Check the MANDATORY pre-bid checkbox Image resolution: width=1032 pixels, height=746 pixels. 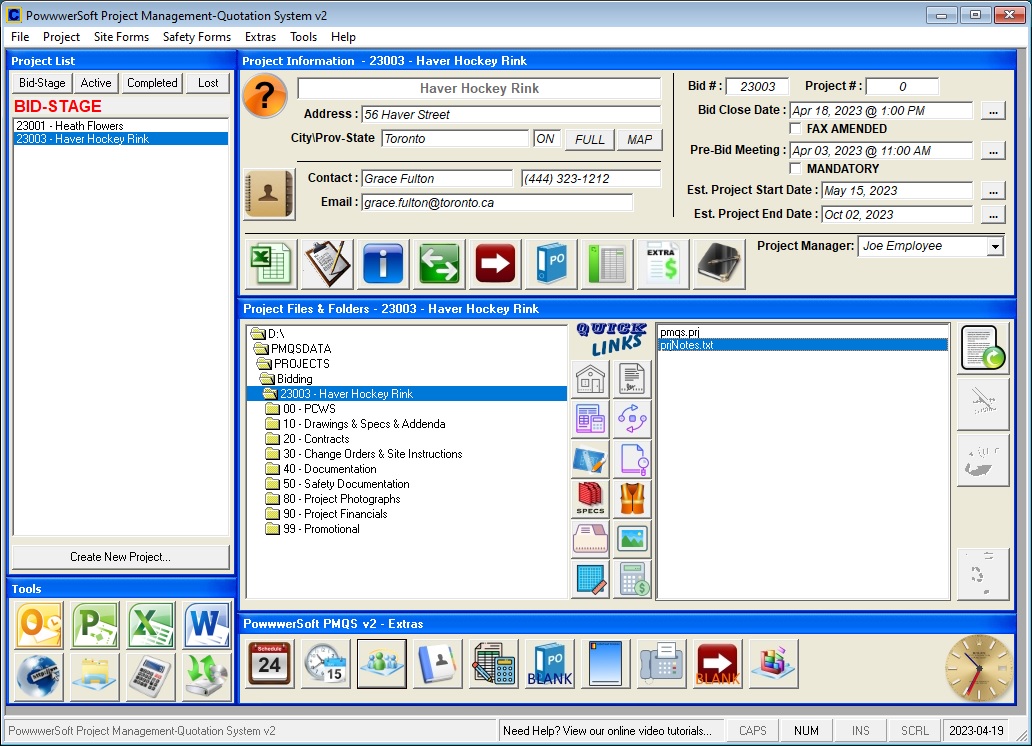[796, 169]
